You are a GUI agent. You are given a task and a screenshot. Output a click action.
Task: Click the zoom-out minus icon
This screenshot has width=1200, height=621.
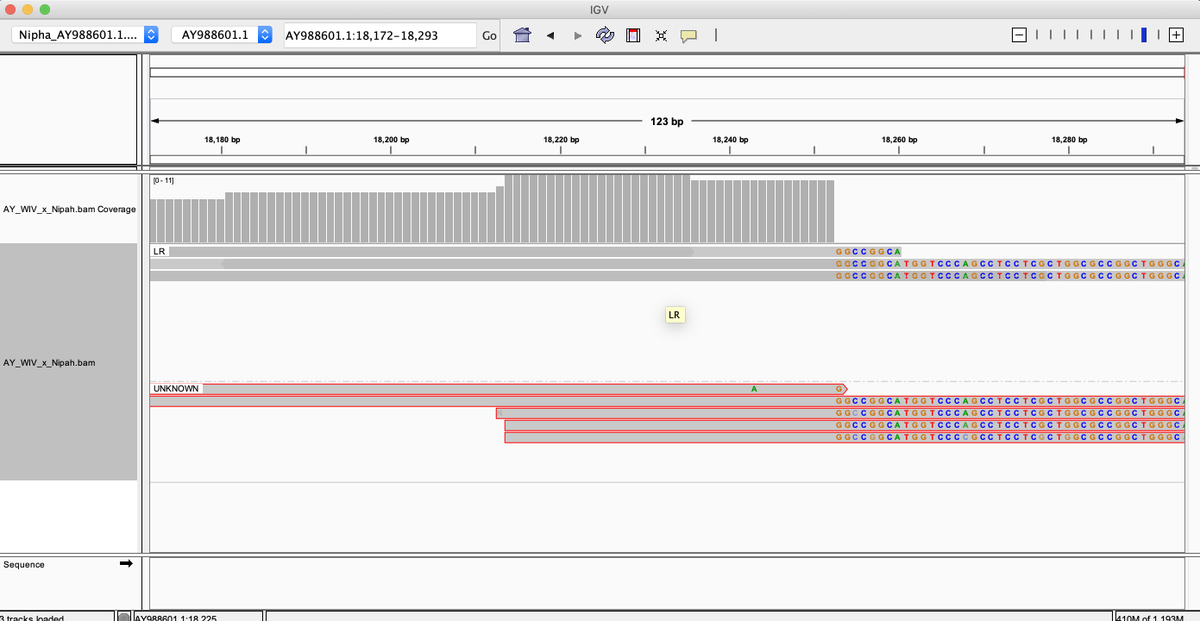1019,33
